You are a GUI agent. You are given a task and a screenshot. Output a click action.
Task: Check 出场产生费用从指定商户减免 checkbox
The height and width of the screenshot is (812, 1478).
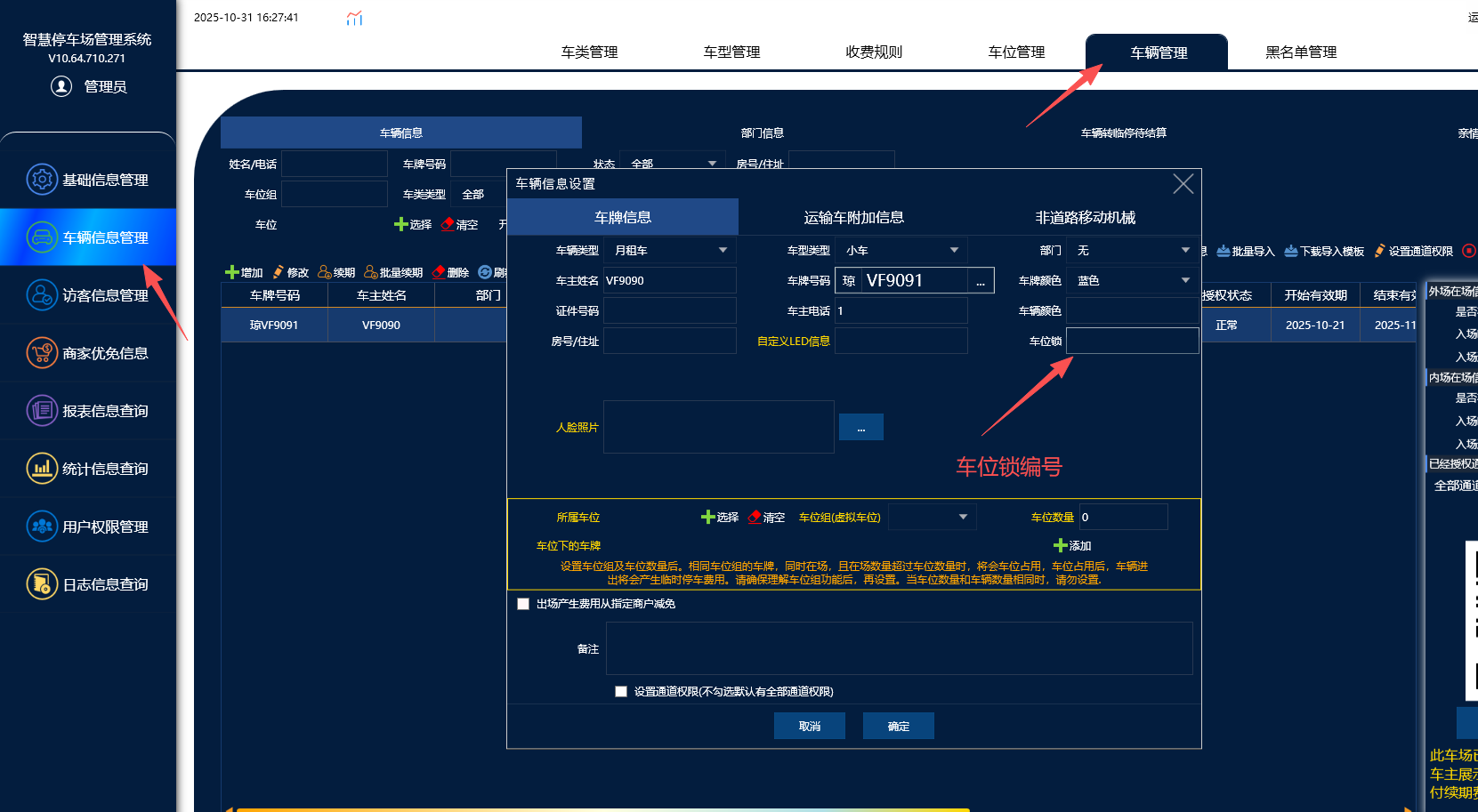(x=523, y=604)
